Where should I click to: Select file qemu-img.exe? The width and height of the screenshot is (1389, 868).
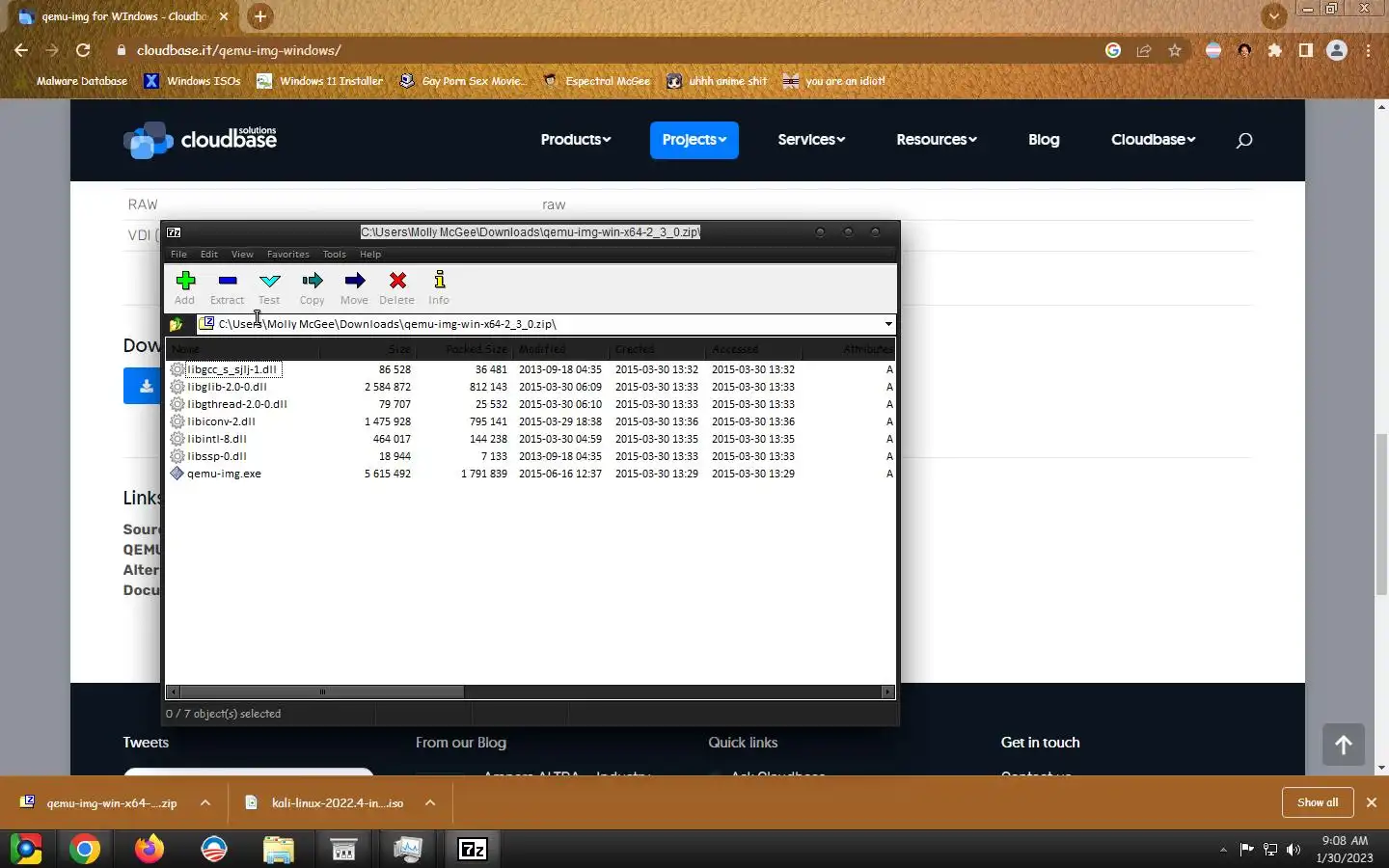click(224, 474)
